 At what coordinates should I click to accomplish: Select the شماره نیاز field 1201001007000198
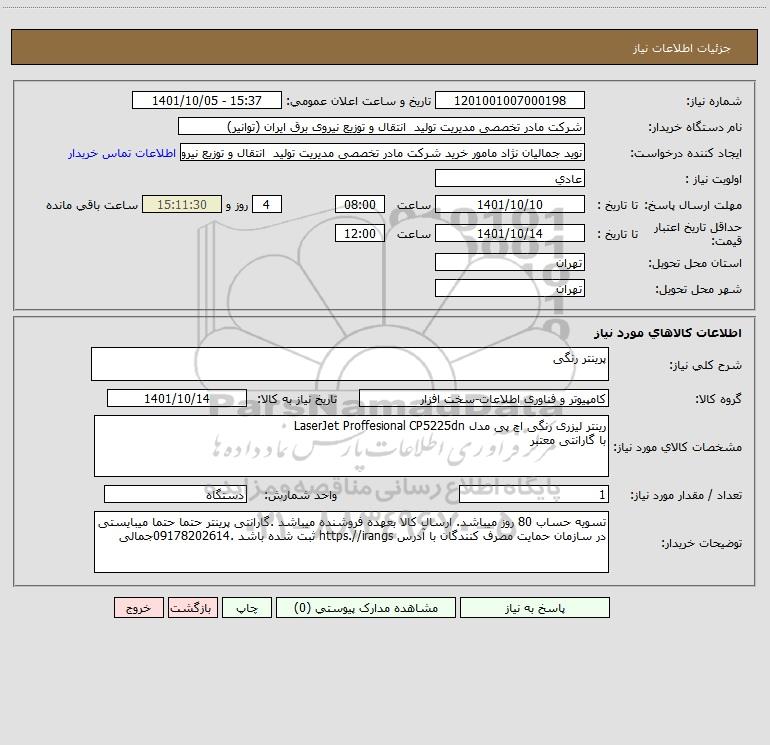(x=510, y=100)
